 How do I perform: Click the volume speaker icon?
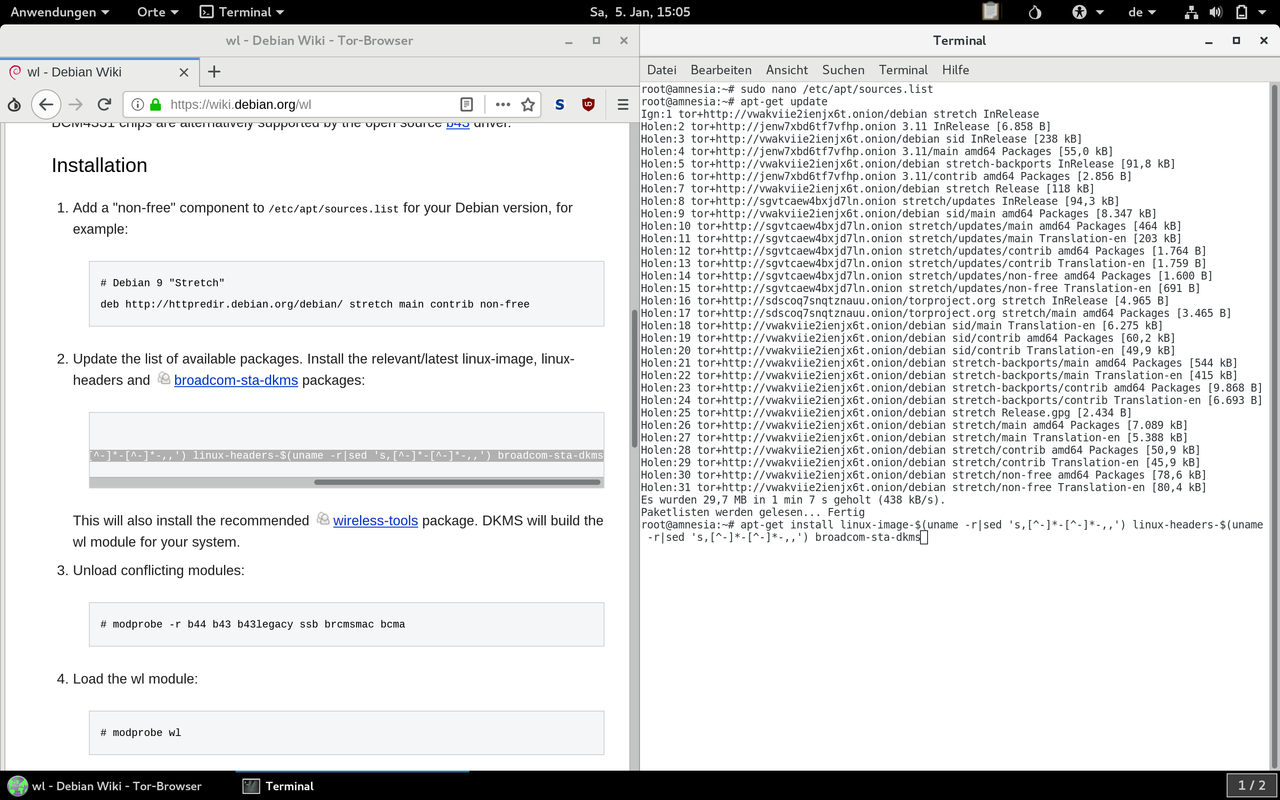click(1216, 12)
